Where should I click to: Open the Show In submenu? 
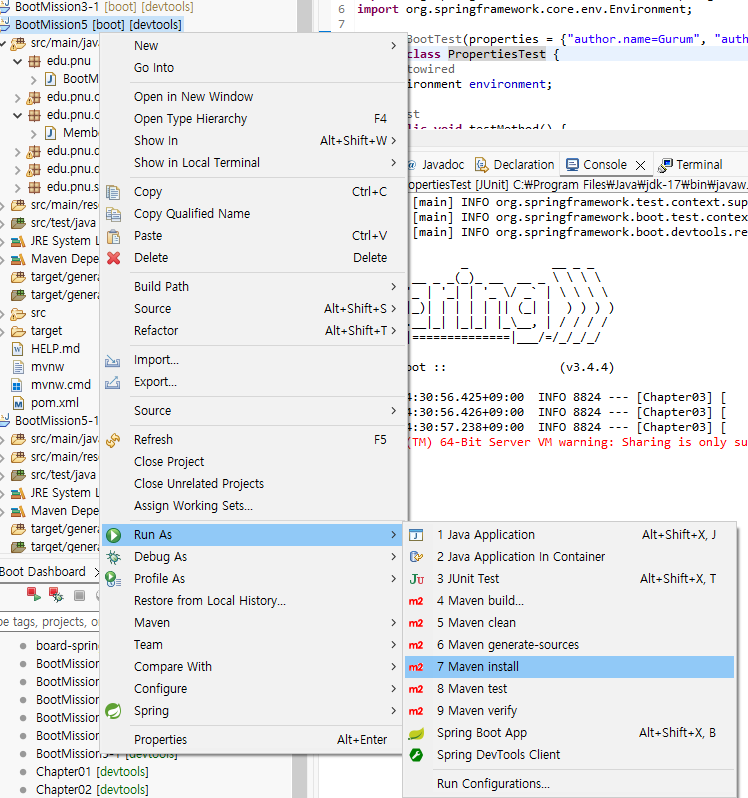point(254,141)
